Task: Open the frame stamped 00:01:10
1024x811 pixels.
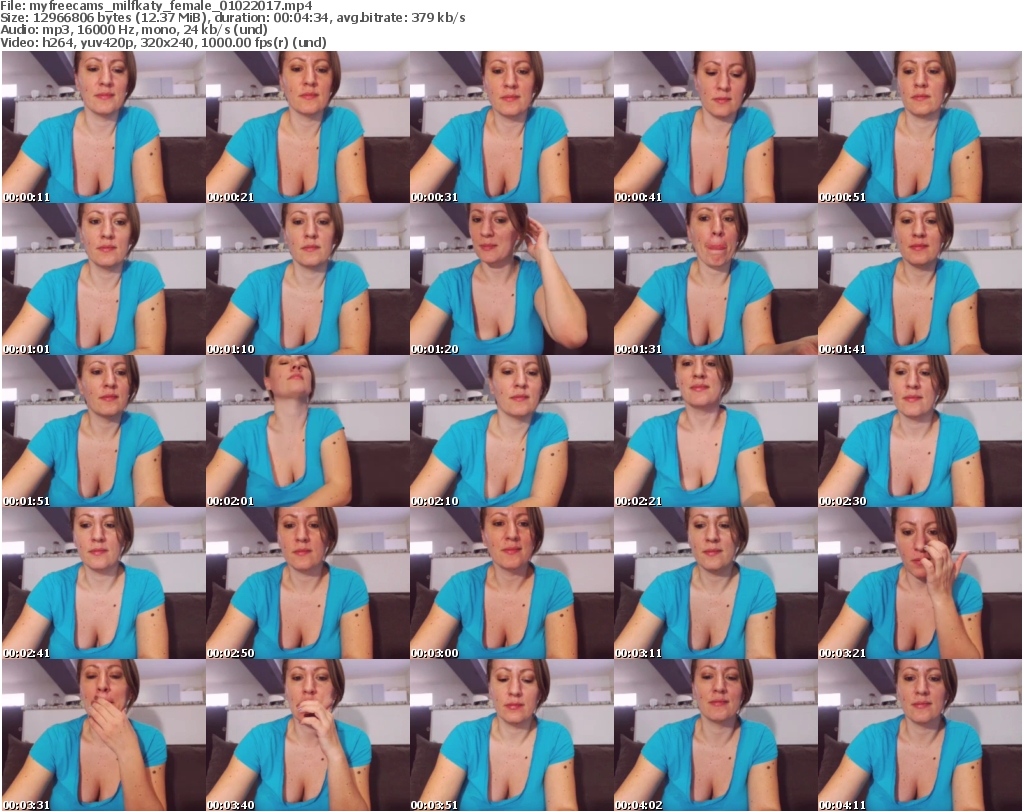Action: click(308, 279)
